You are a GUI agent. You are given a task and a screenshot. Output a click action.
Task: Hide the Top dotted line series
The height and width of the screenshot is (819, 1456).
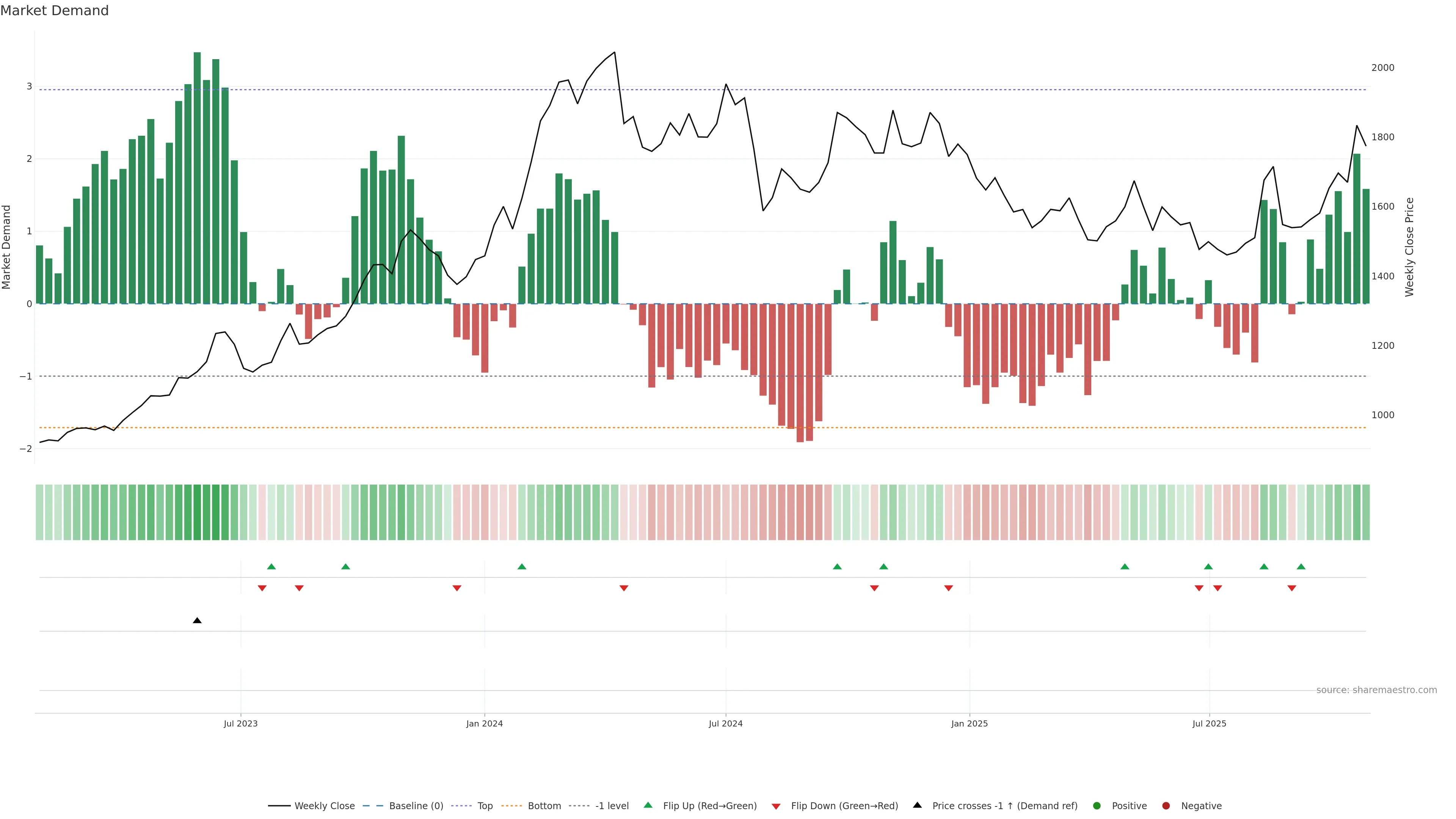click(485, 805)
